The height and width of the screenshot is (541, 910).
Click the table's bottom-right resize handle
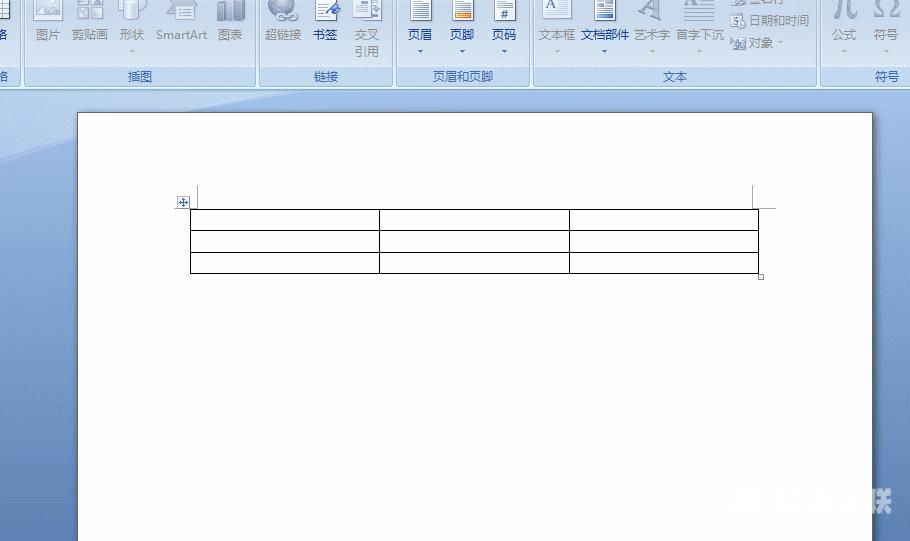pyautogui.click(x=761, y=277)
